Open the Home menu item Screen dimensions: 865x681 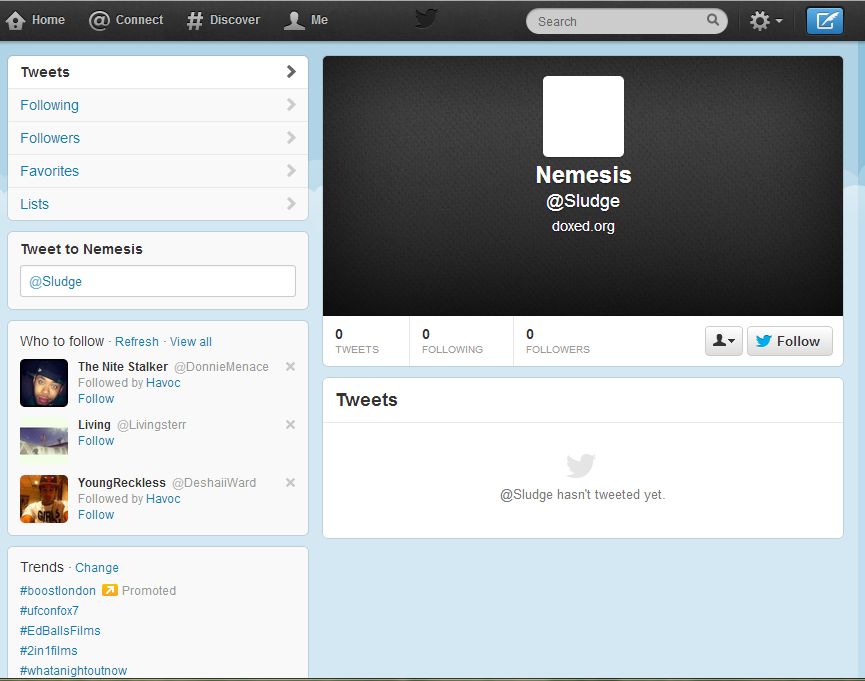click(36, 20)
